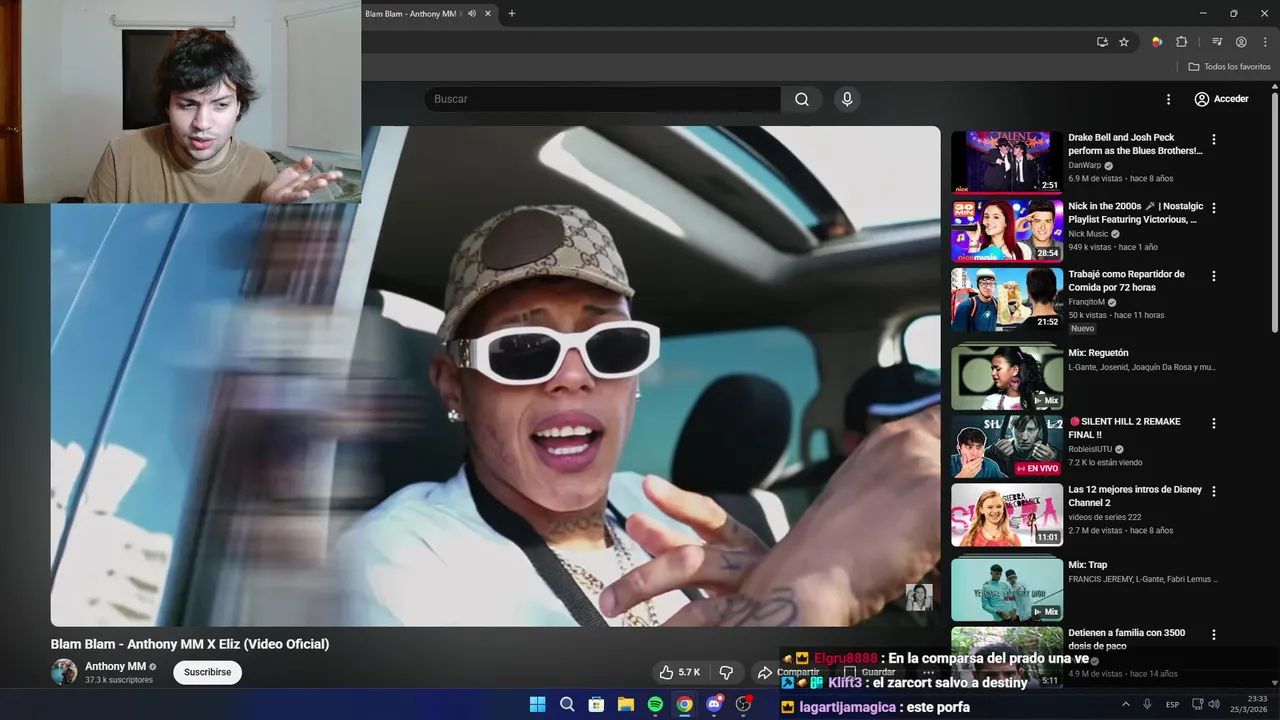Launch Microsoft Store from the taskbar
This screenshot has height=720, width=1280.
pyautogui.click(x=596, y=704)
